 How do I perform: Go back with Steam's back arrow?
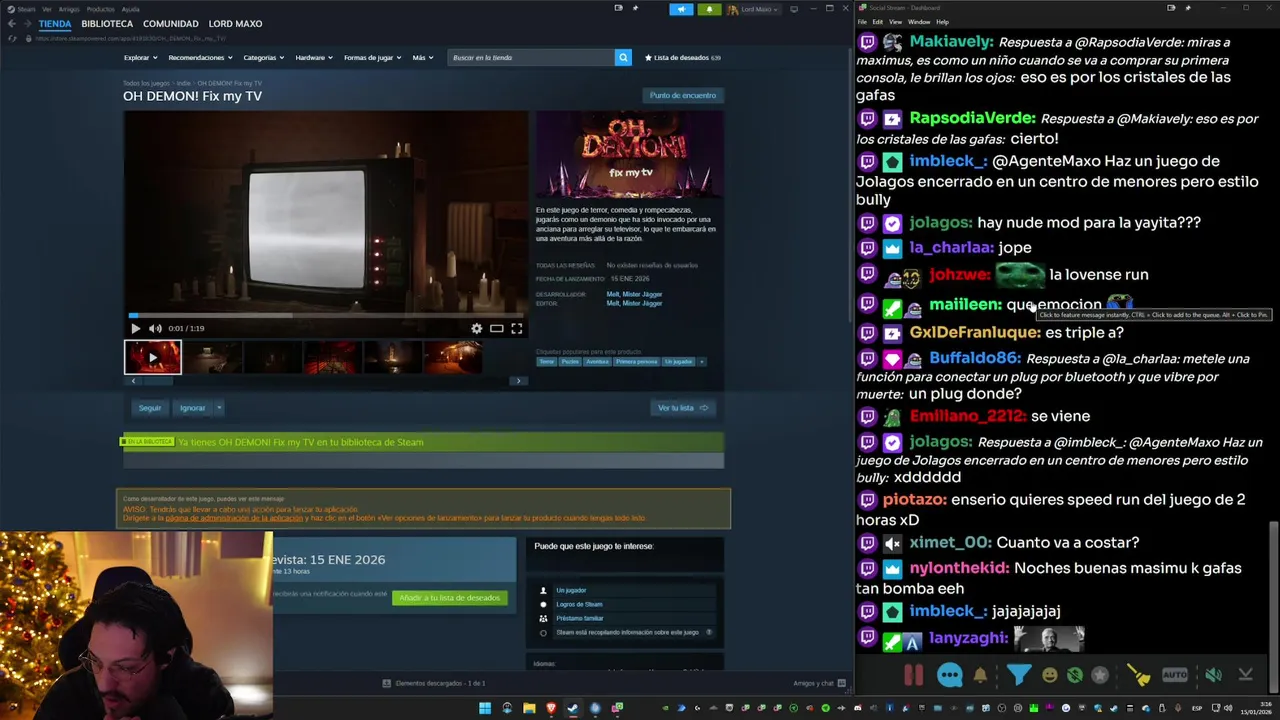pyautogui.click(x=11, y=23)
